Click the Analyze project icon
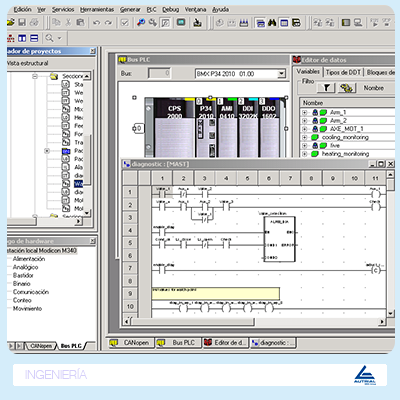 click(x=153, y=23)
